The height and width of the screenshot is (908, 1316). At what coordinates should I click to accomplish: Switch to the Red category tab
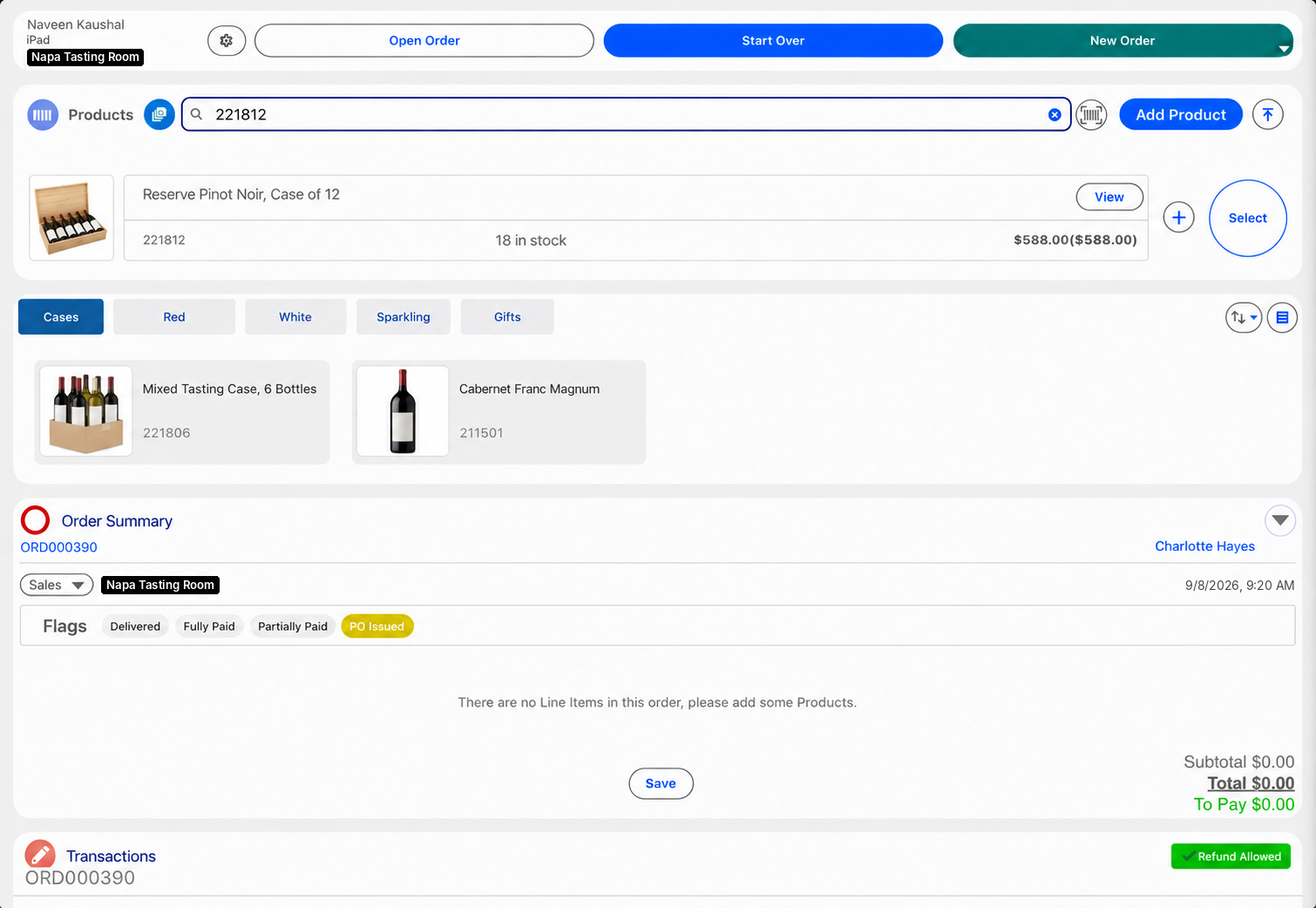click(174, 317)
